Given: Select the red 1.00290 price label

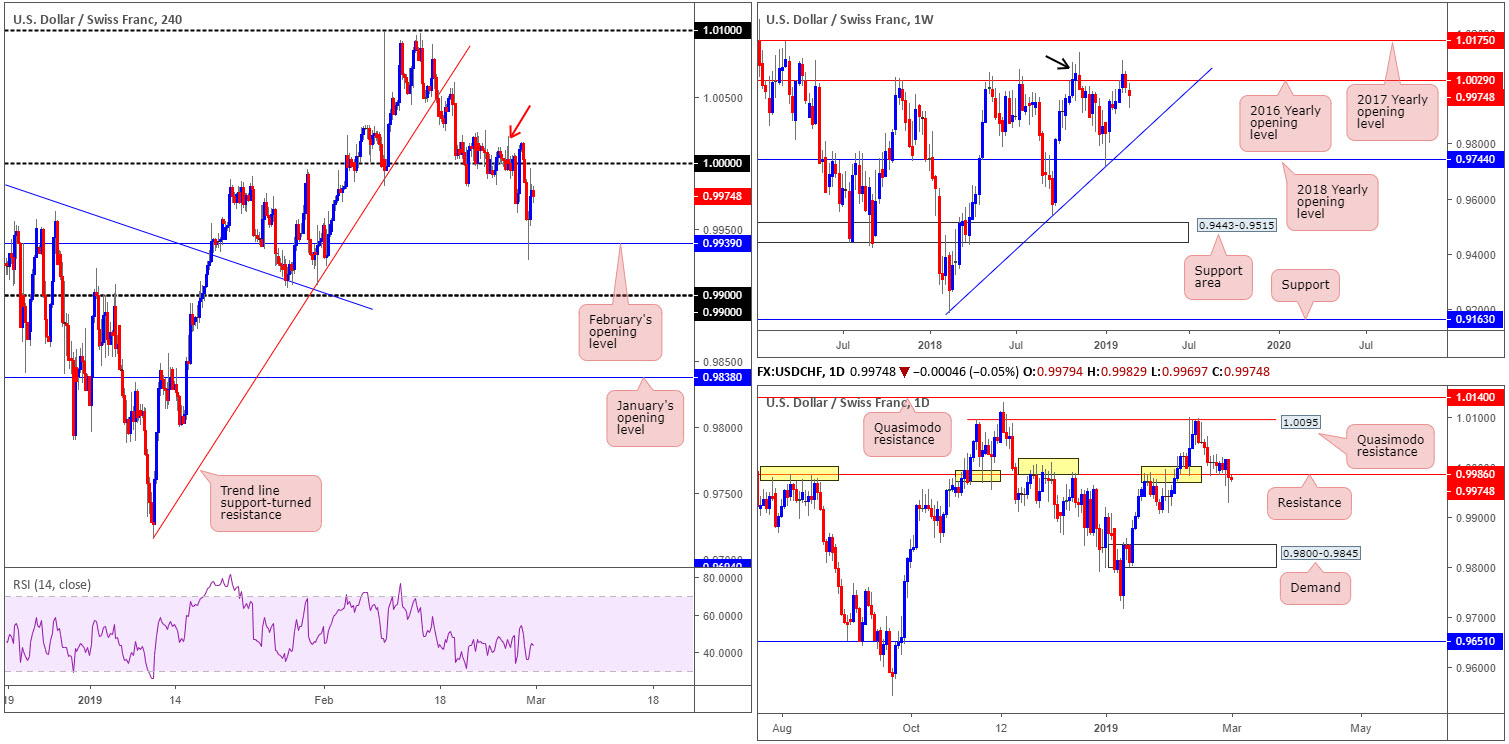Looking at the screenshot, I should tap(1476, 80).
